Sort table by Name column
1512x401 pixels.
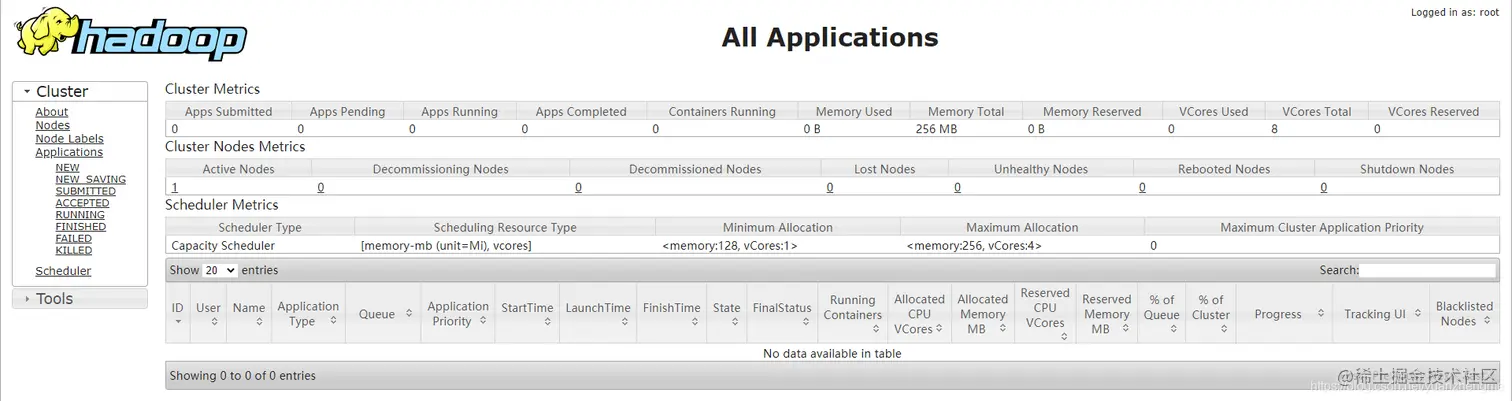click(248, 313)
